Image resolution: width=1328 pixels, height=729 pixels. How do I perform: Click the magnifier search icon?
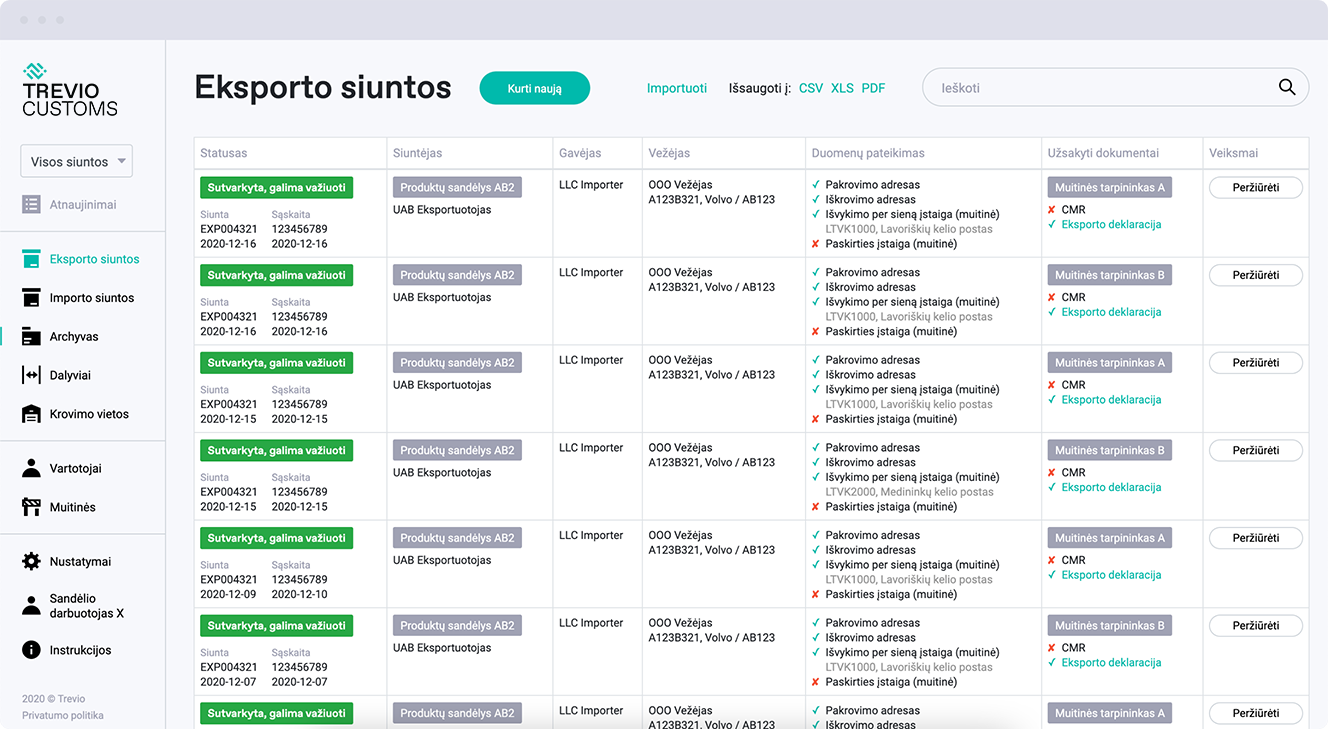click(1287, 87)
